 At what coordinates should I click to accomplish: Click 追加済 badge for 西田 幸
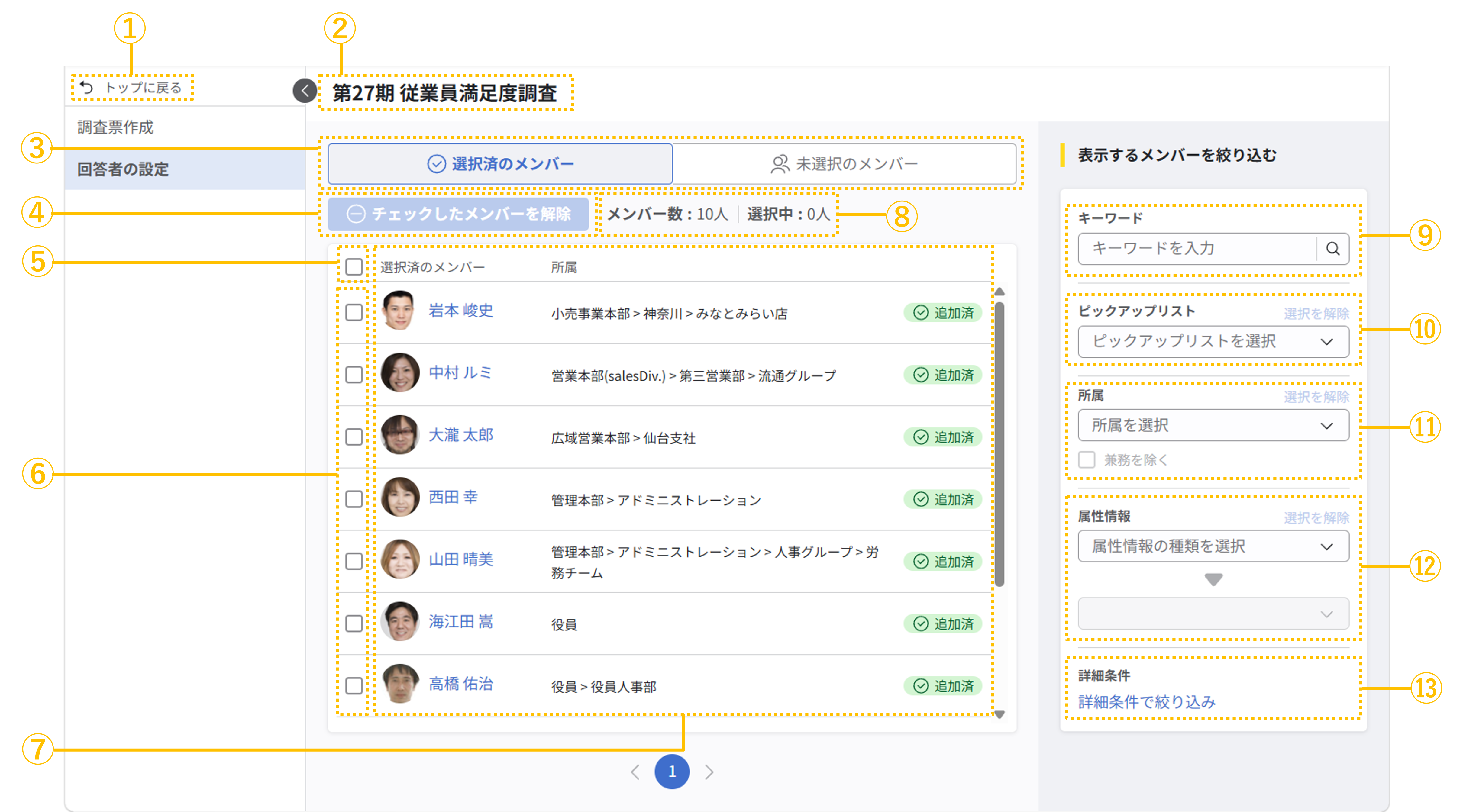pos(943,500)
